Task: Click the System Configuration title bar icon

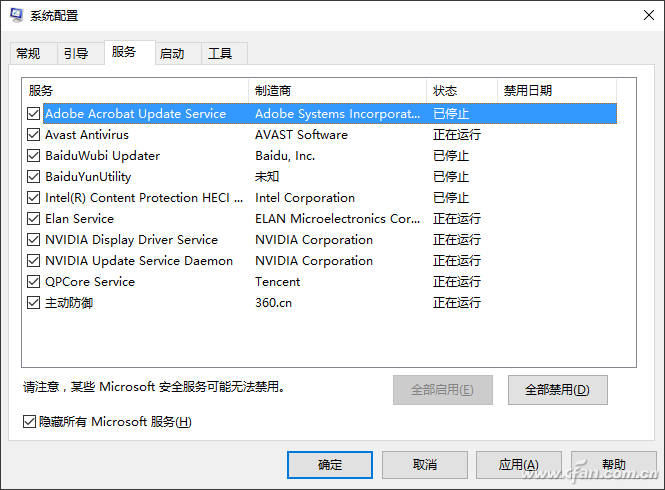Action: pyautogui.click(x=18, y=15)
